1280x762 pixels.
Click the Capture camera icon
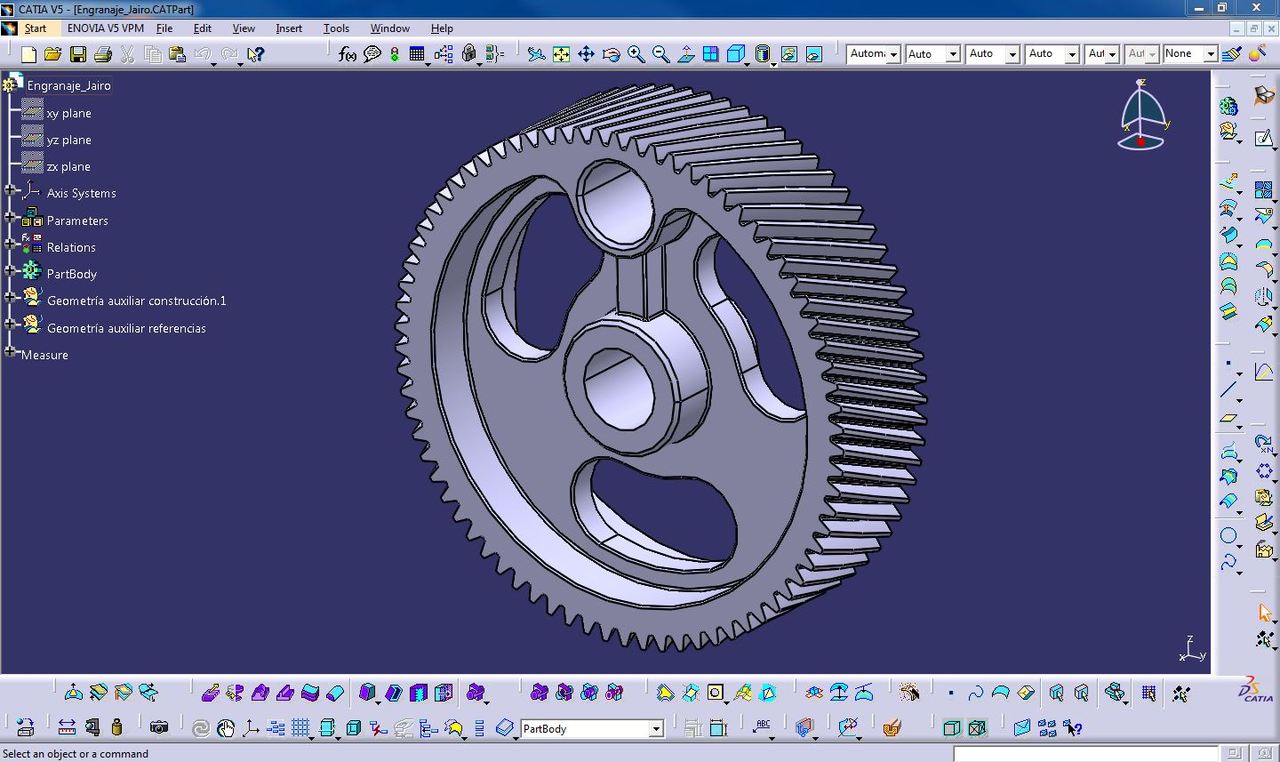159,727
